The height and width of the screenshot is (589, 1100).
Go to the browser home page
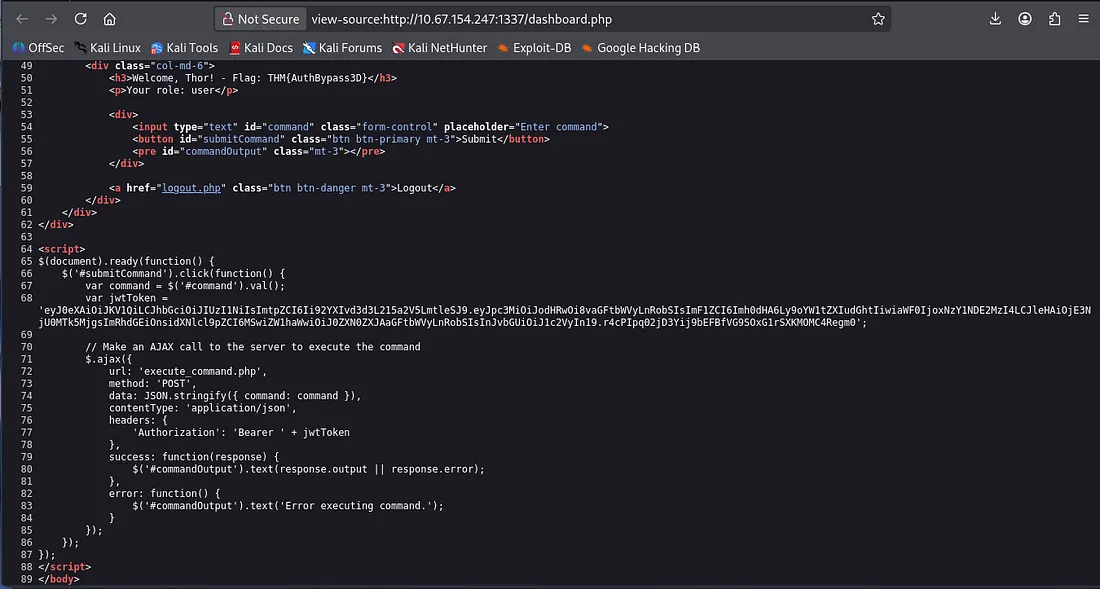pyautogui.click(x=109, y=19)
